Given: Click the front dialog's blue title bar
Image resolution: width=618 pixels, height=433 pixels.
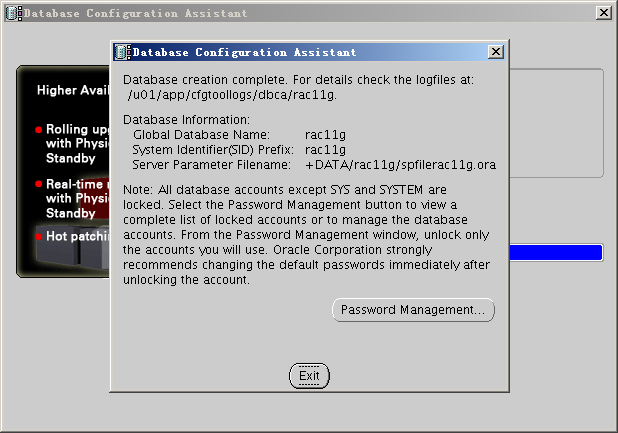Looking at the screenshot, I should click(x=300, y=52).
